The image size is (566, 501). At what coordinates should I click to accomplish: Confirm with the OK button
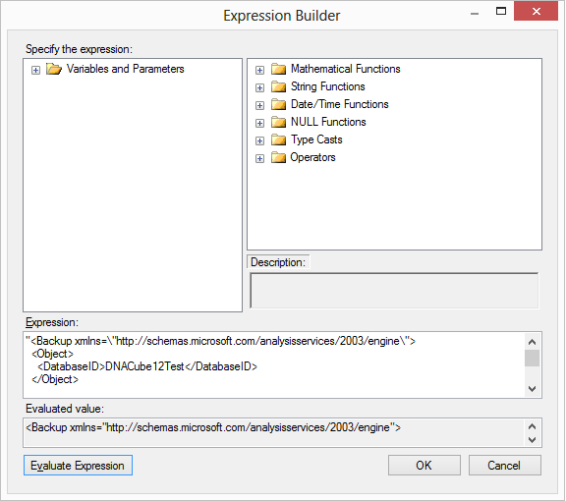click(424, 465)
